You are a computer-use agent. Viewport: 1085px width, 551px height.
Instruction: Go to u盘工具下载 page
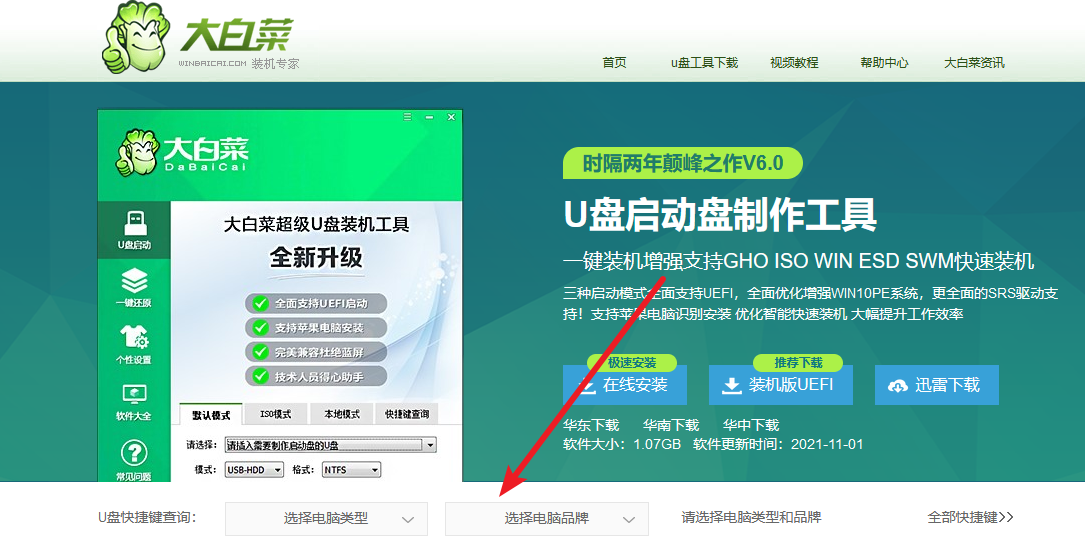coord(704,62)
